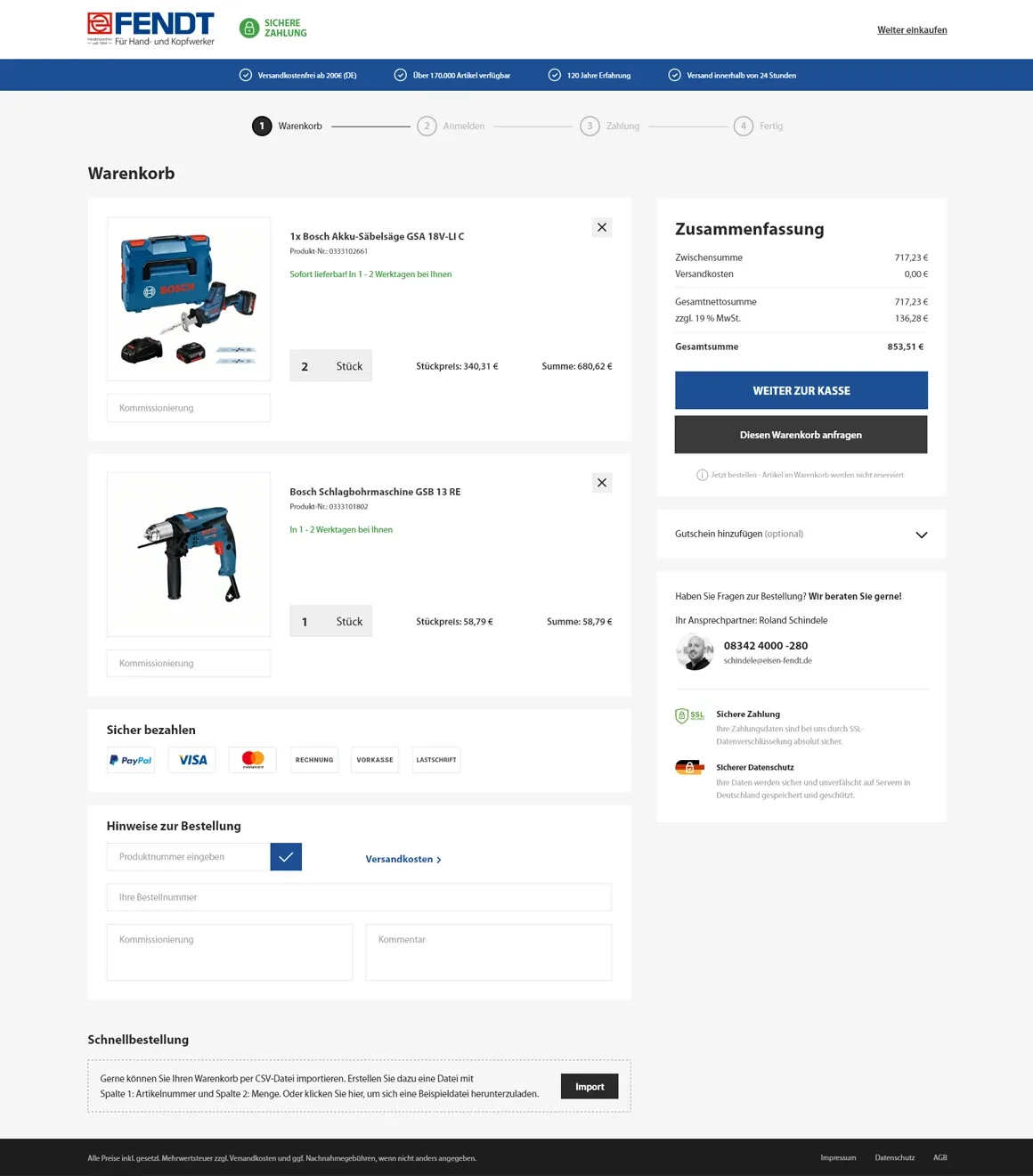Image resolution: width=1033 pixels, height=1176 pixels.
Task: Select step 4 Fertig in progress bar
Action: pyautogui.click(x=759, y=127)
